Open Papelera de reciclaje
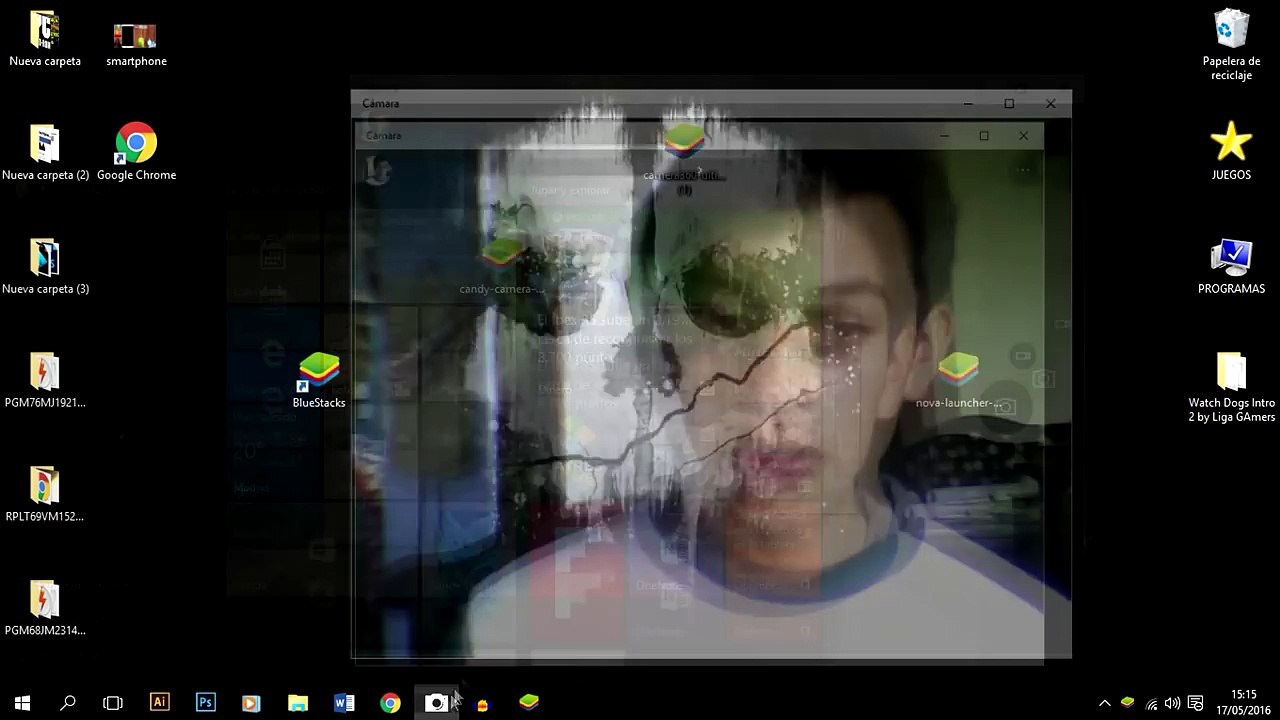Viewport: 1280px width, 720px height. point(1231,45)
